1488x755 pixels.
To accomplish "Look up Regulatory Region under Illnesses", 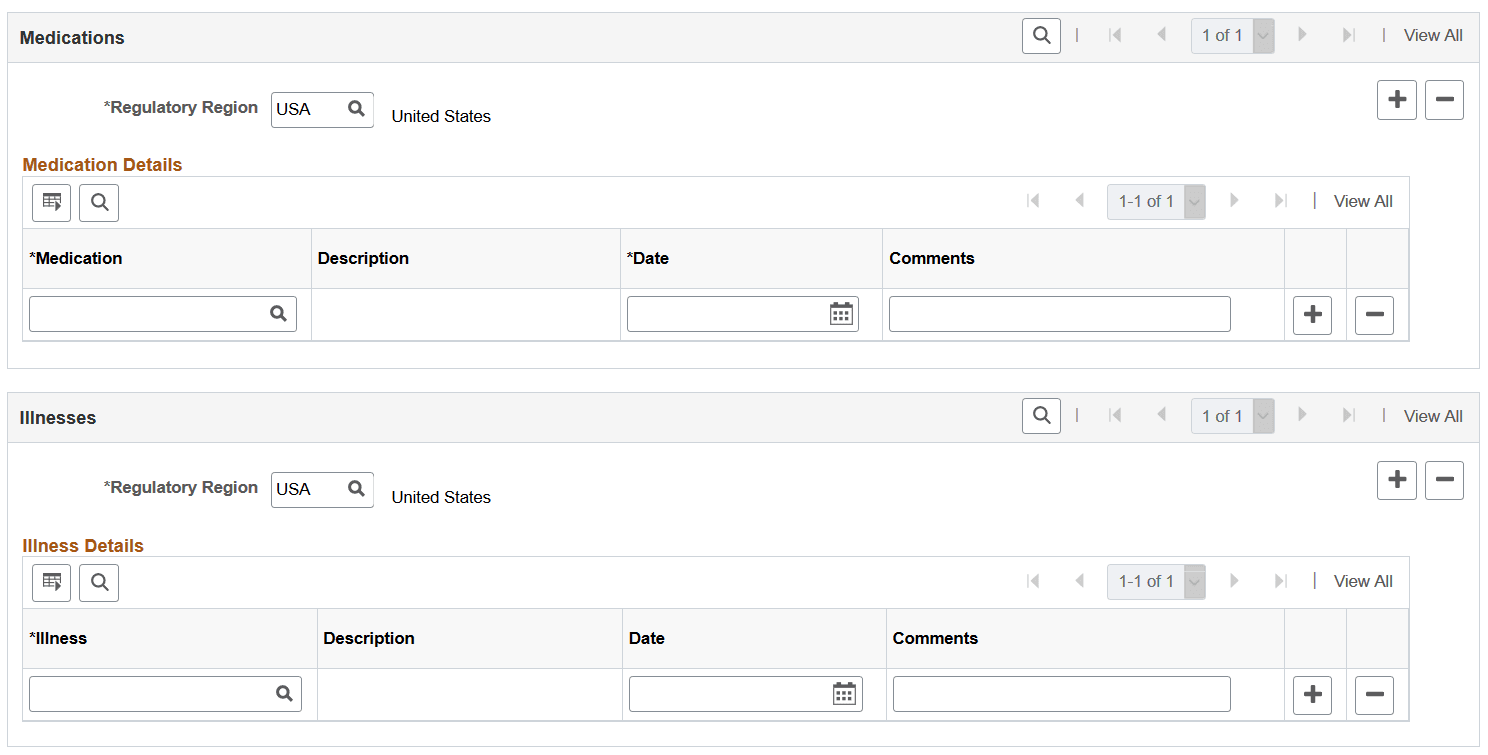I will [x=356, y=489].
